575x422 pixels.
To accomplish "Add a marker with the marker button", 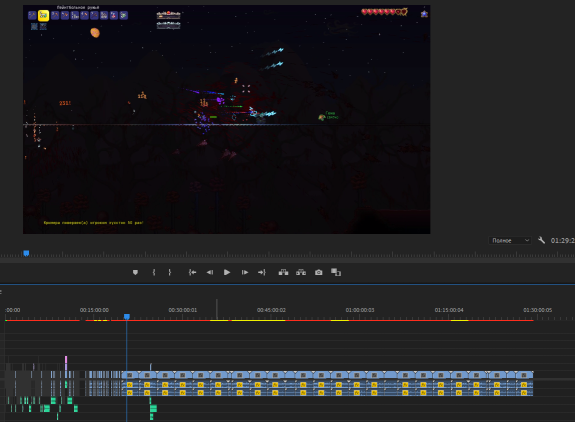I will (x=135, y=272).
